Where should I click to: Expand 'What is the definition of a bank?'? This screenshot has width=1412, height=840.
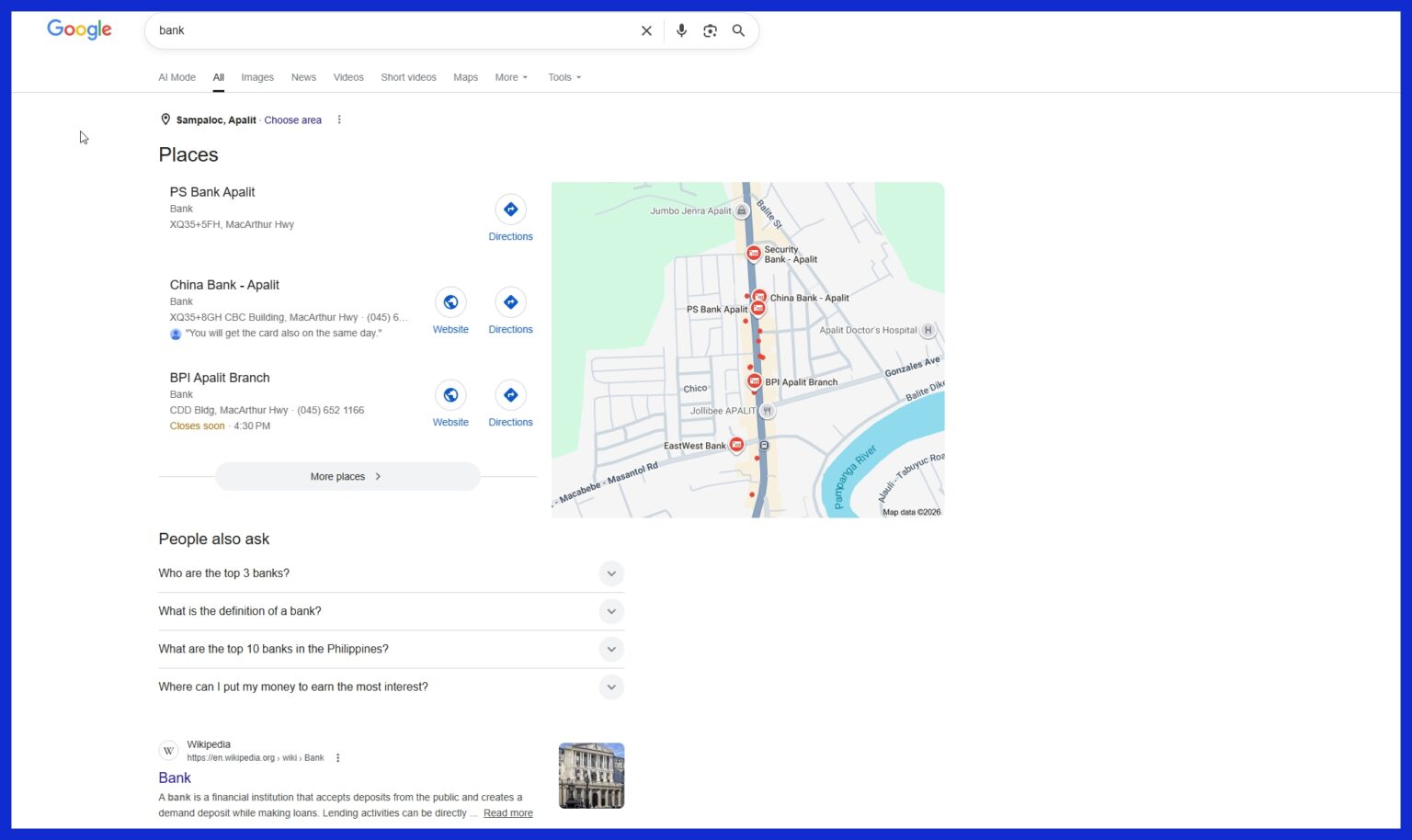(x=611, y=610)
